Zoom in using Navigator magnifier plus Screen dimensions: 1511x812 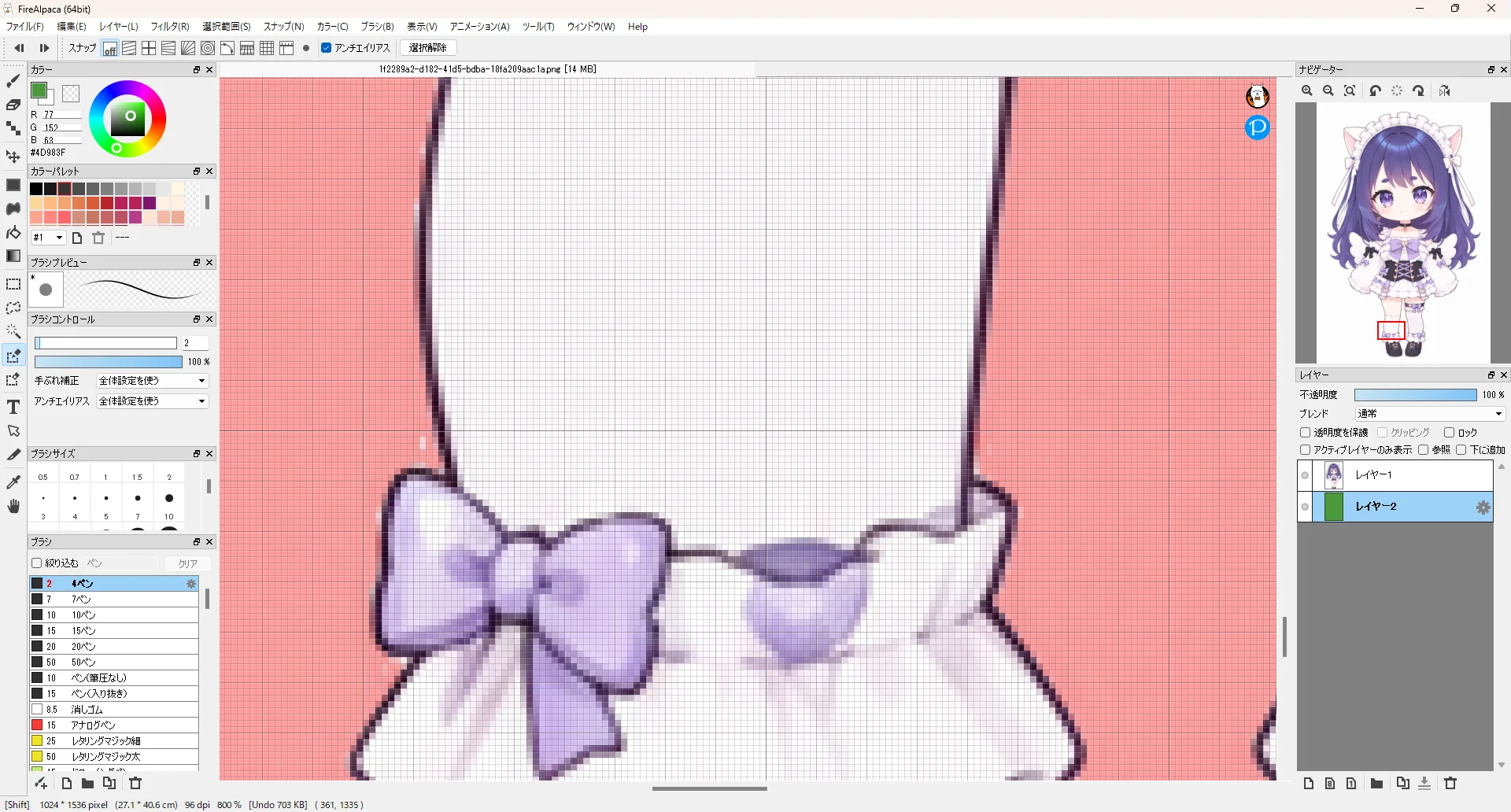1307,90
